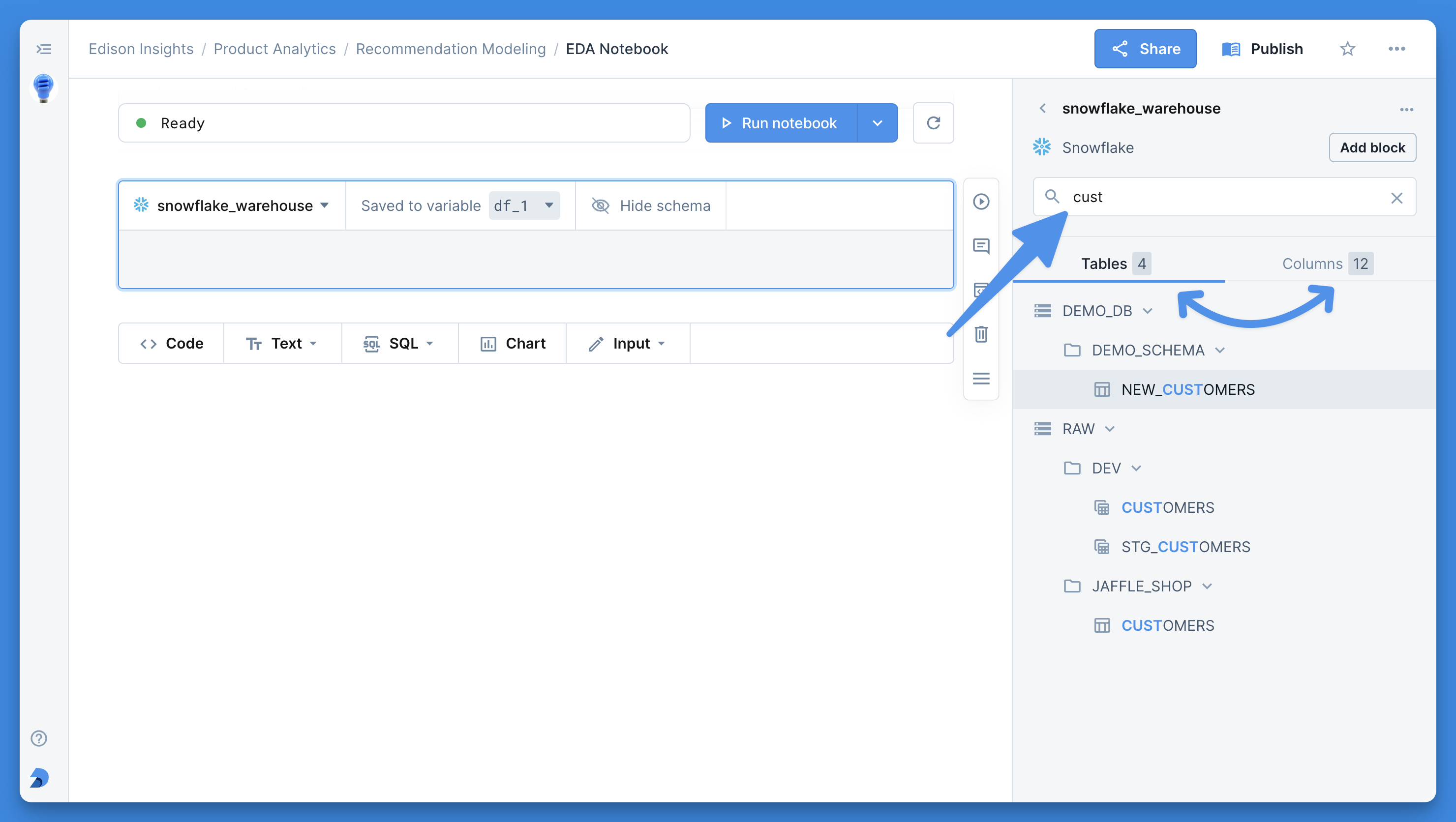
Task: Go back using the snowflake_warehouse chevron
Action: tap(1043, 109)
